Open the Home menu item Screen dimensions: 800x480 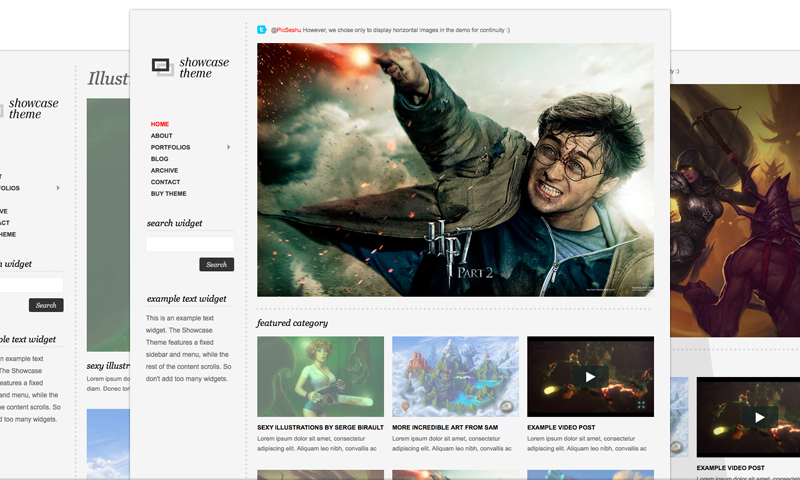pyautogui.click(x=160, y=124)
